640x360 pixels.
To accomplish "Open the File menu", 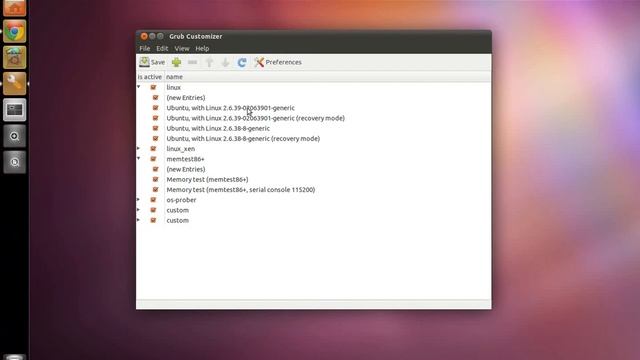I will pyautogui.click(x=144, y=49).
